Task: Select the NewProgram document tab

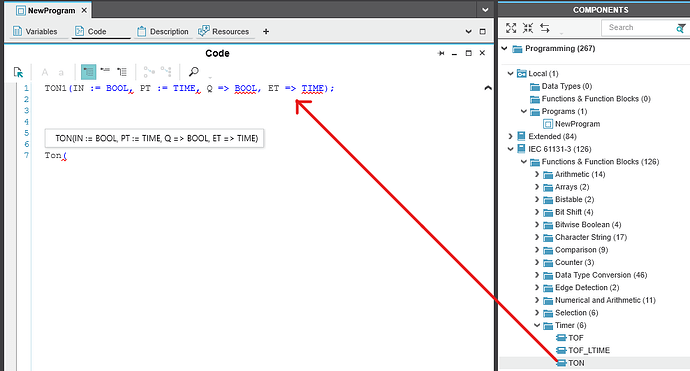Action: pos(46,11)
